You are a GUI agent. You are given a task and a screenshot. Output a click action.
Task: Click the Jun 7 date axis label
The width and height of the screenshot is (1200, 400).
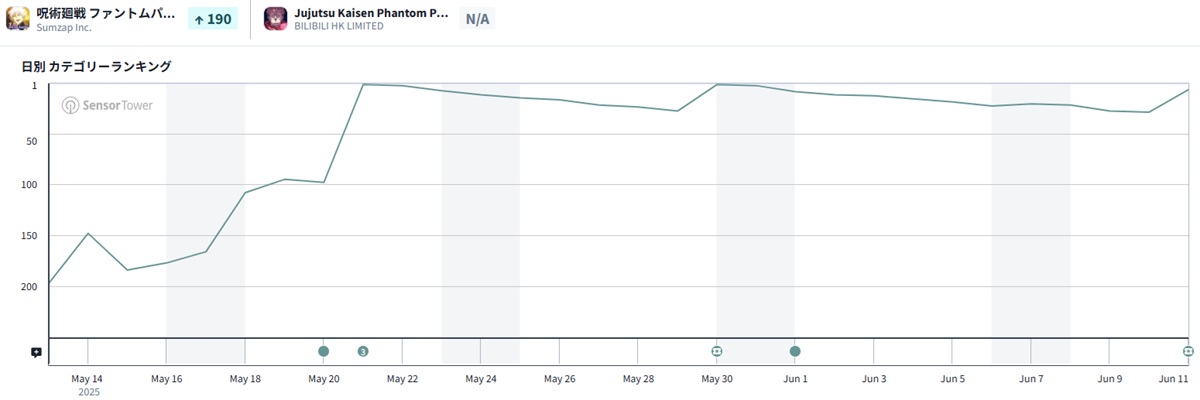point(1031,379)
